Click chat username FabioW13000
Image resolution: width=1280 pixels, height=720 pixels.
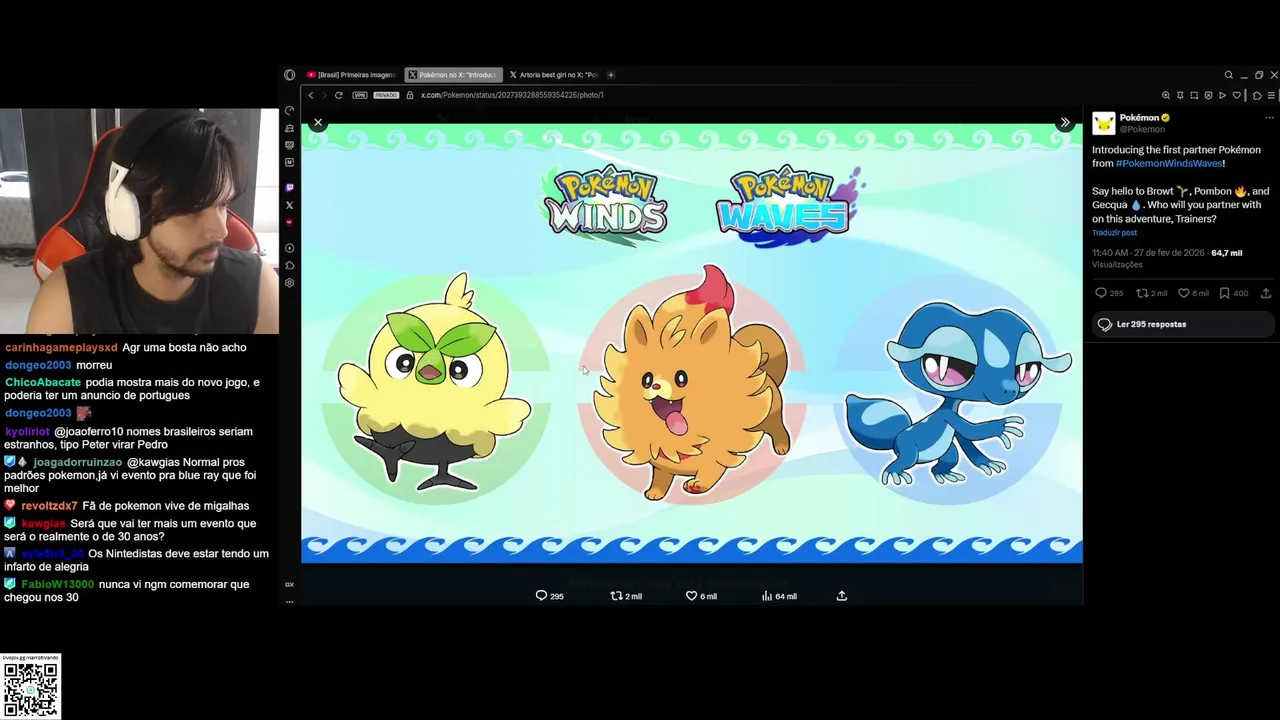point(58,583)
